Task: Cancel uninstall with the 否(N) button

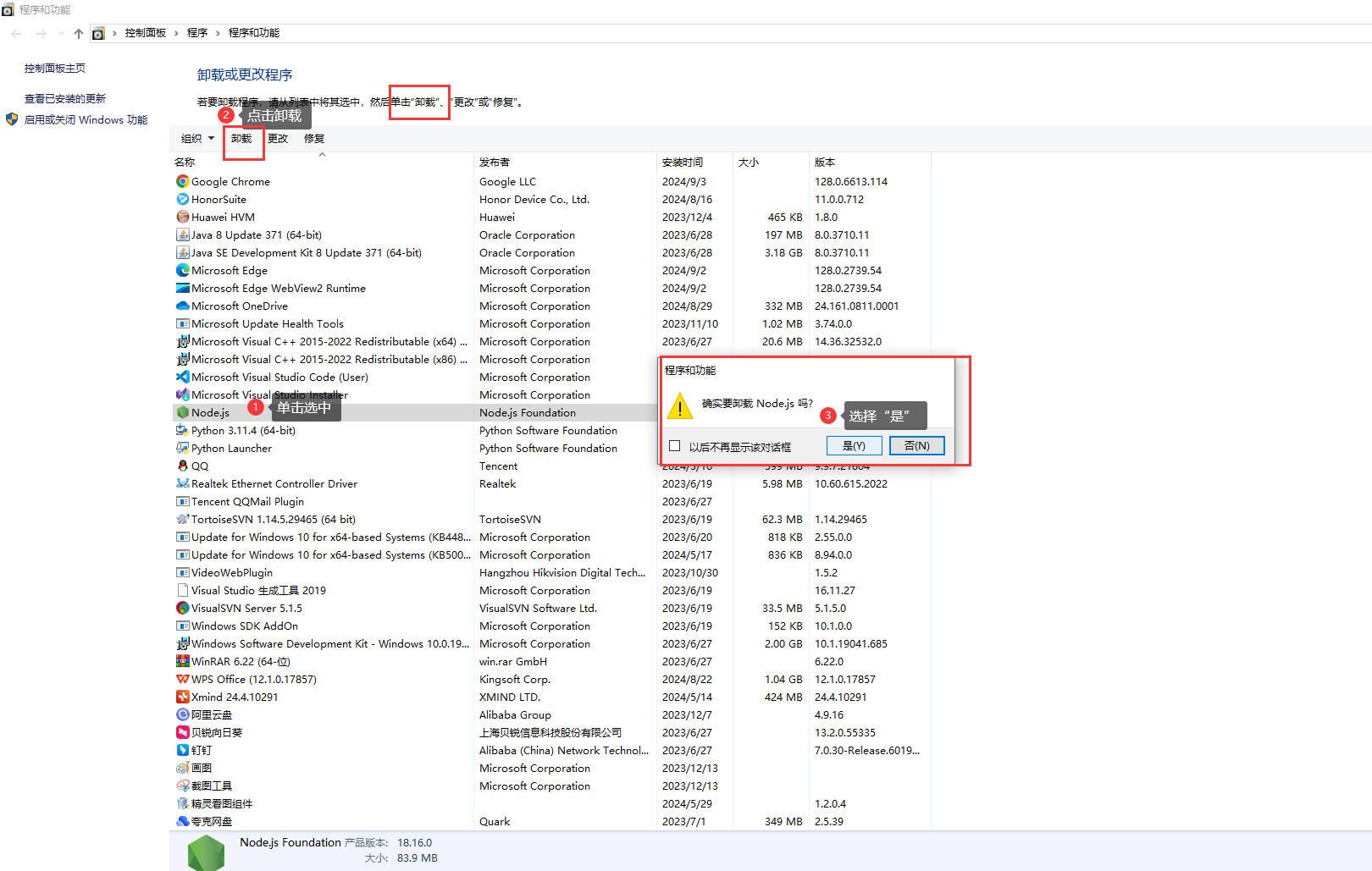Action: tap(917, 445)
